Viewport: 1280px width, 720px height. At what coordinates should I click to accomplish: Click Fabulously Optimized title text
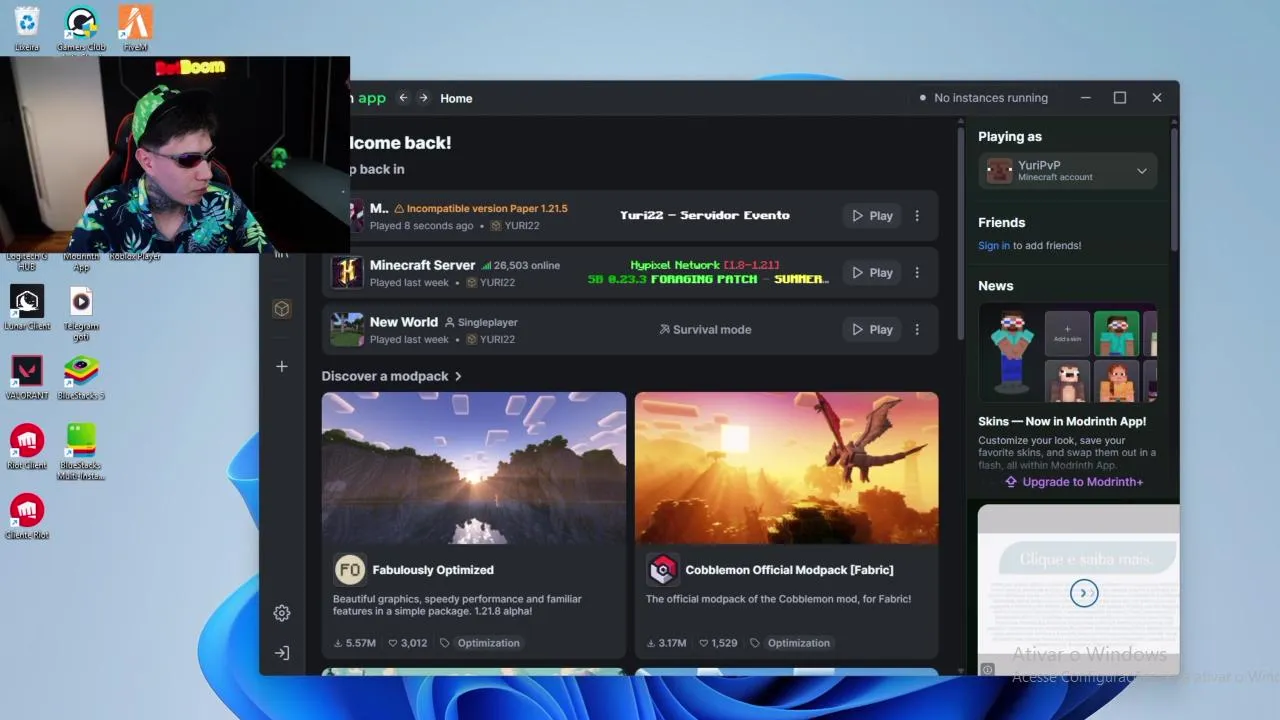(433, 570)
